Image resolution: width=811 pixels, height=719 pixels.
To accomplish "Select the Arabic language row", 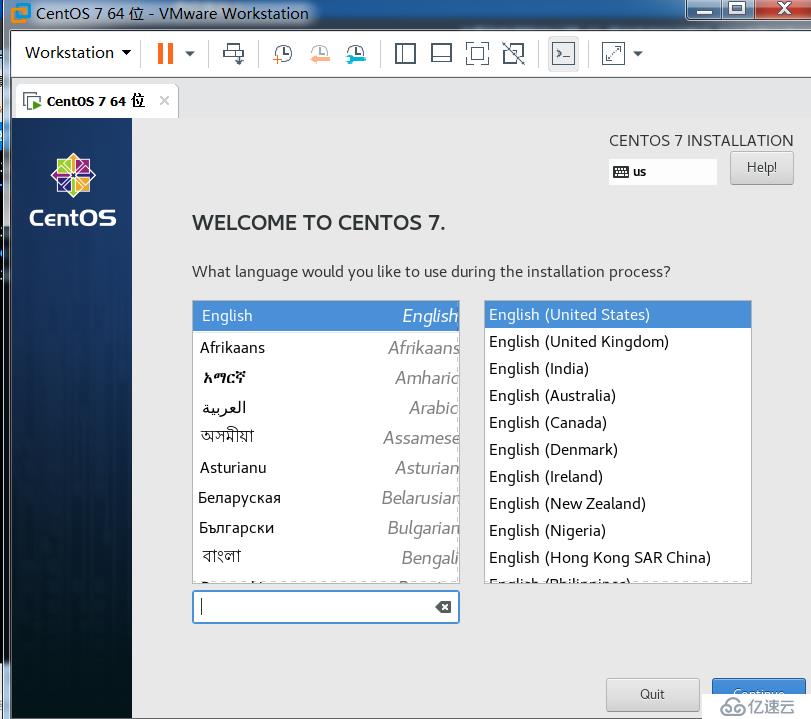I will (x=325, y=408).
